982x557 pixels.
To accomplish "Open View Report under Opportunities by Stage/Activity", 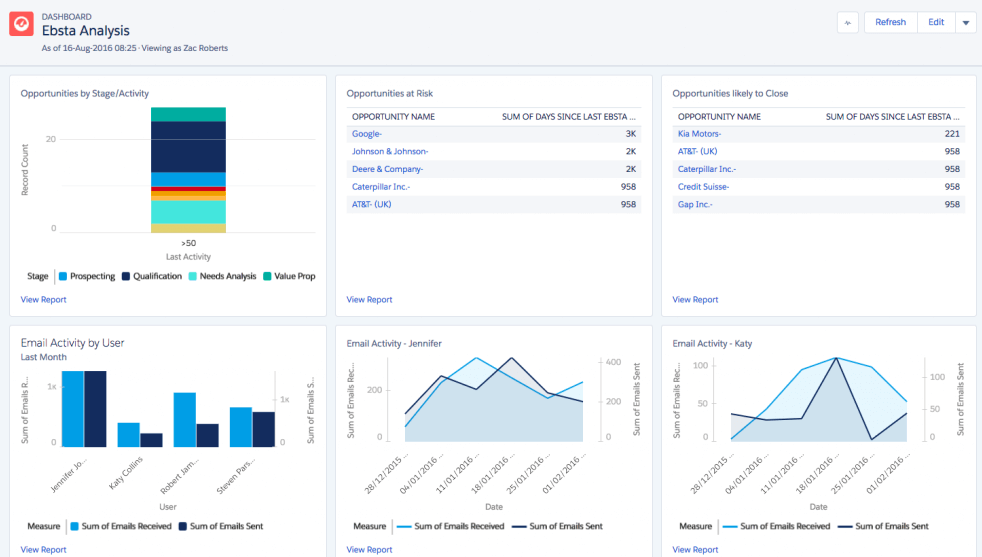I will point(43,299).
